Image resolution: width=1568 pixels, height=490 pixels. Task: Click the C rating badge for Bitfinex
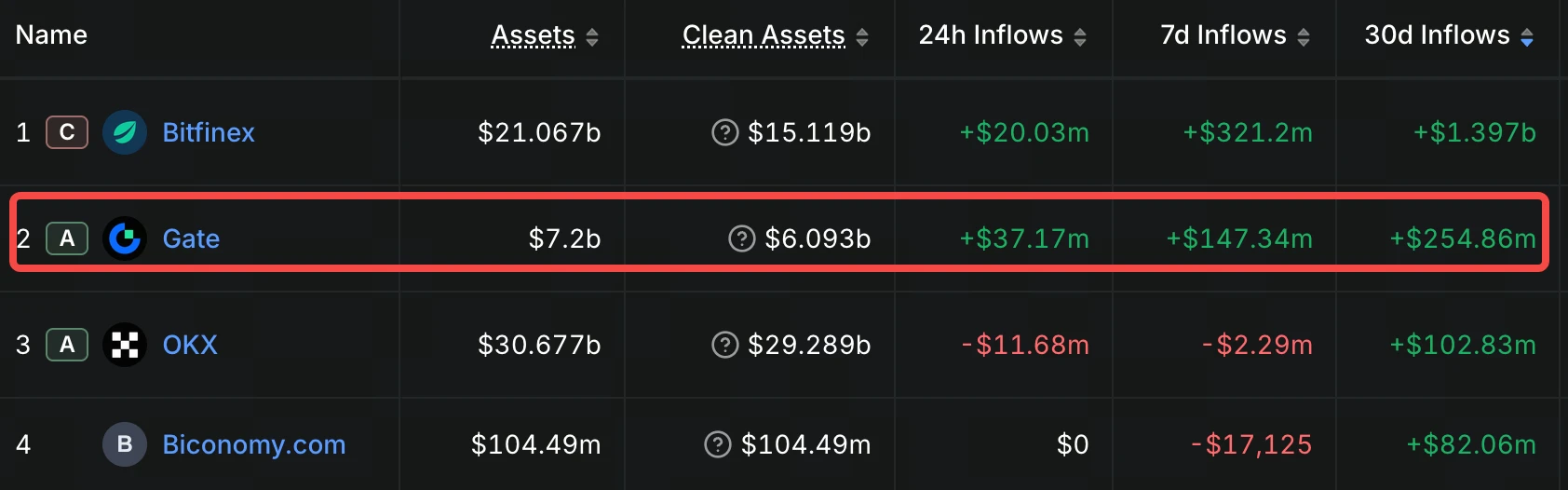(x=67, y=132)
